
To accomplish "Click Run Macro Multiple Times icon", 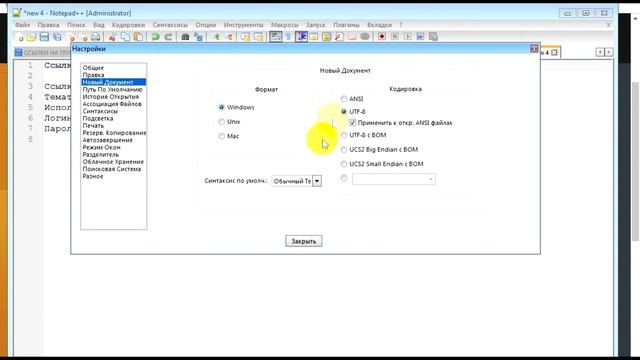I will 420,37.
